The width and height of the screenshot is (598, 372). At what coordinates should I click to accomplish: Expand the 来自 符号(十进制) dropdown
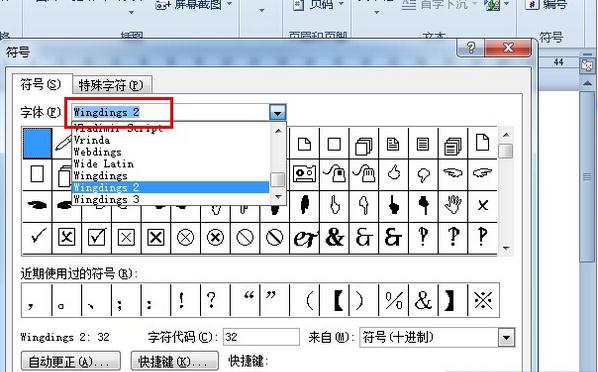506,338
